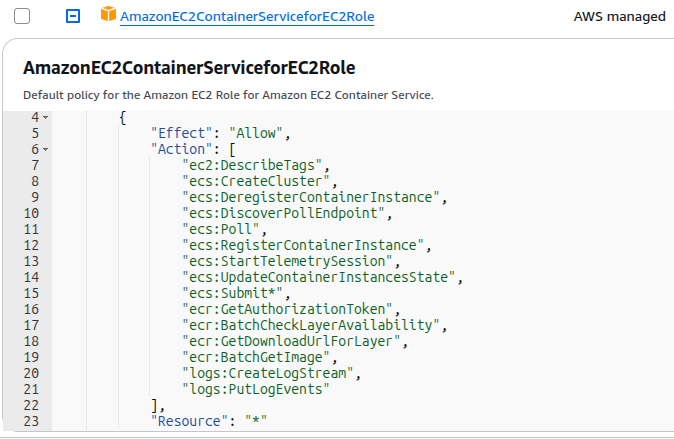Tick the AmazonEC2ContainerServiceforEC2Role row checkbox
Viewport: 674px width, 439px height.
(22, 16)
